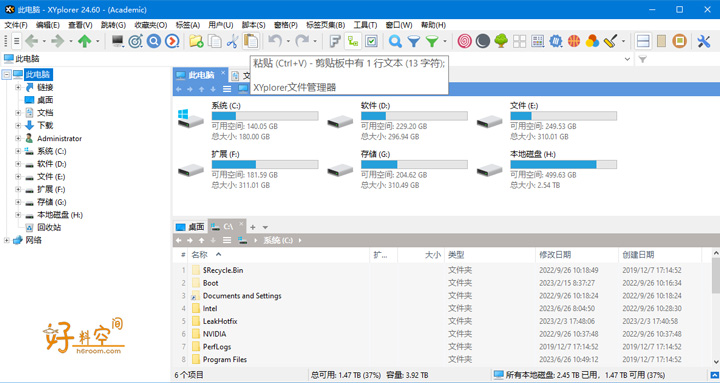Open the address bar history dropdown
The height and width of the screenshot is (383, 720).
(627, 59)
